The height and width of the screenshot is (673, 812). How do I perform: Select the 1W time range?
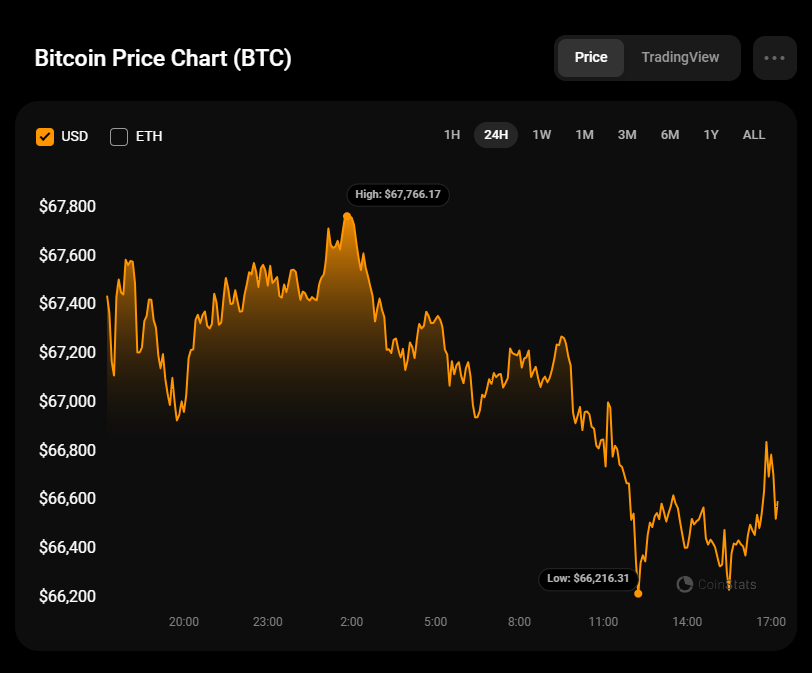coord(542,135)
